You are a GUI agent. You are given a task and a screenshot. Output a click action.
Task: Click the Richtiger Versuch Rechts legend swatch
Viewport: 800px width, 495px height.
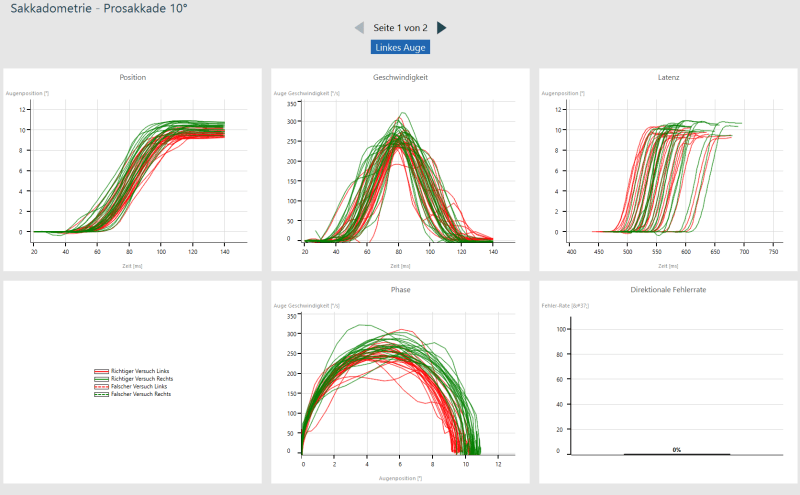pos(101,379)
